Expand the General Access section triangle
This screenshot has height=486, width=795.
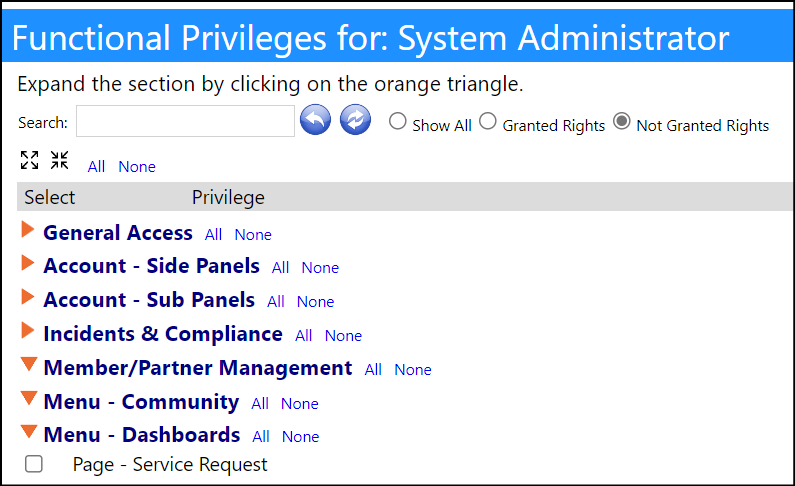coord(28,230)
